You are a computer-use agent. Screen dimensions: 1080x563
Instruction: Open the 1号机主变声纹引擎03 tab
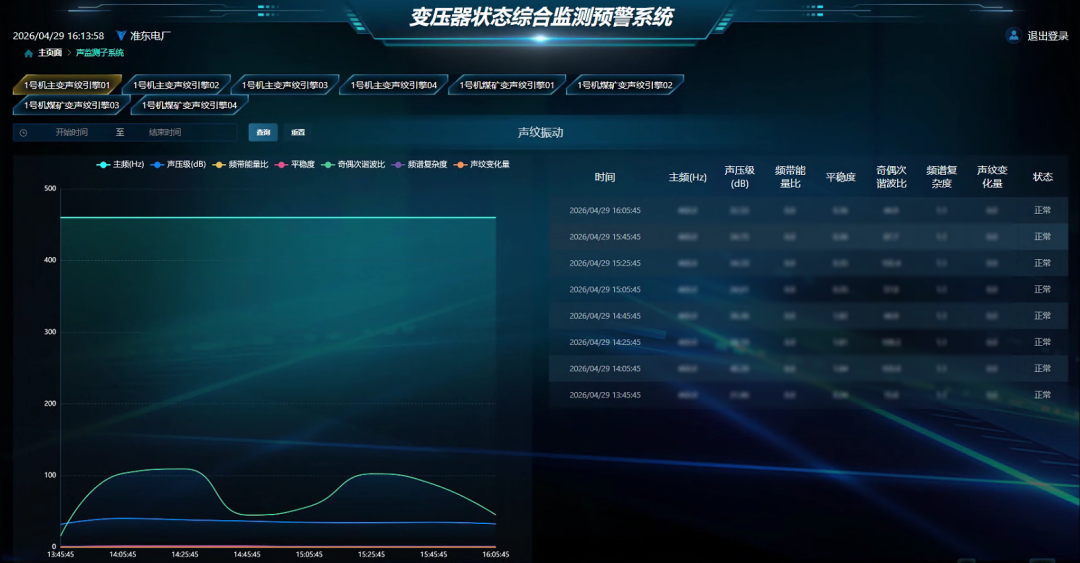285,85
